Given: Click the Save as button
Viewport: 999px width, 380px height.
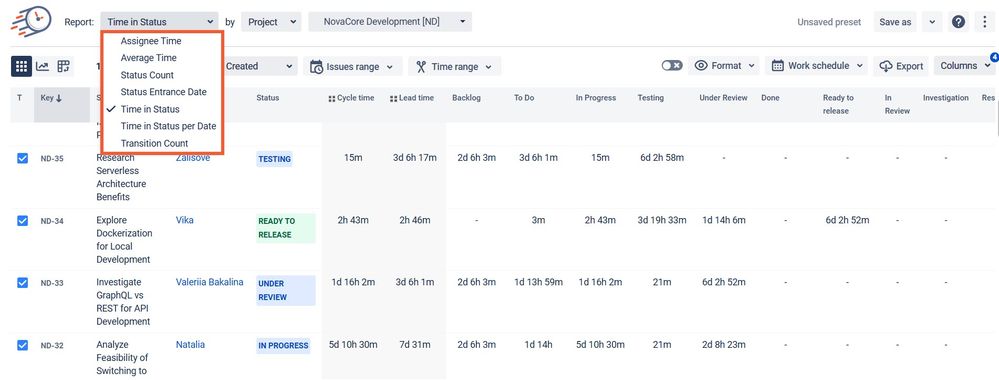Looking at the screenshot, I should [x=895, y=22].
